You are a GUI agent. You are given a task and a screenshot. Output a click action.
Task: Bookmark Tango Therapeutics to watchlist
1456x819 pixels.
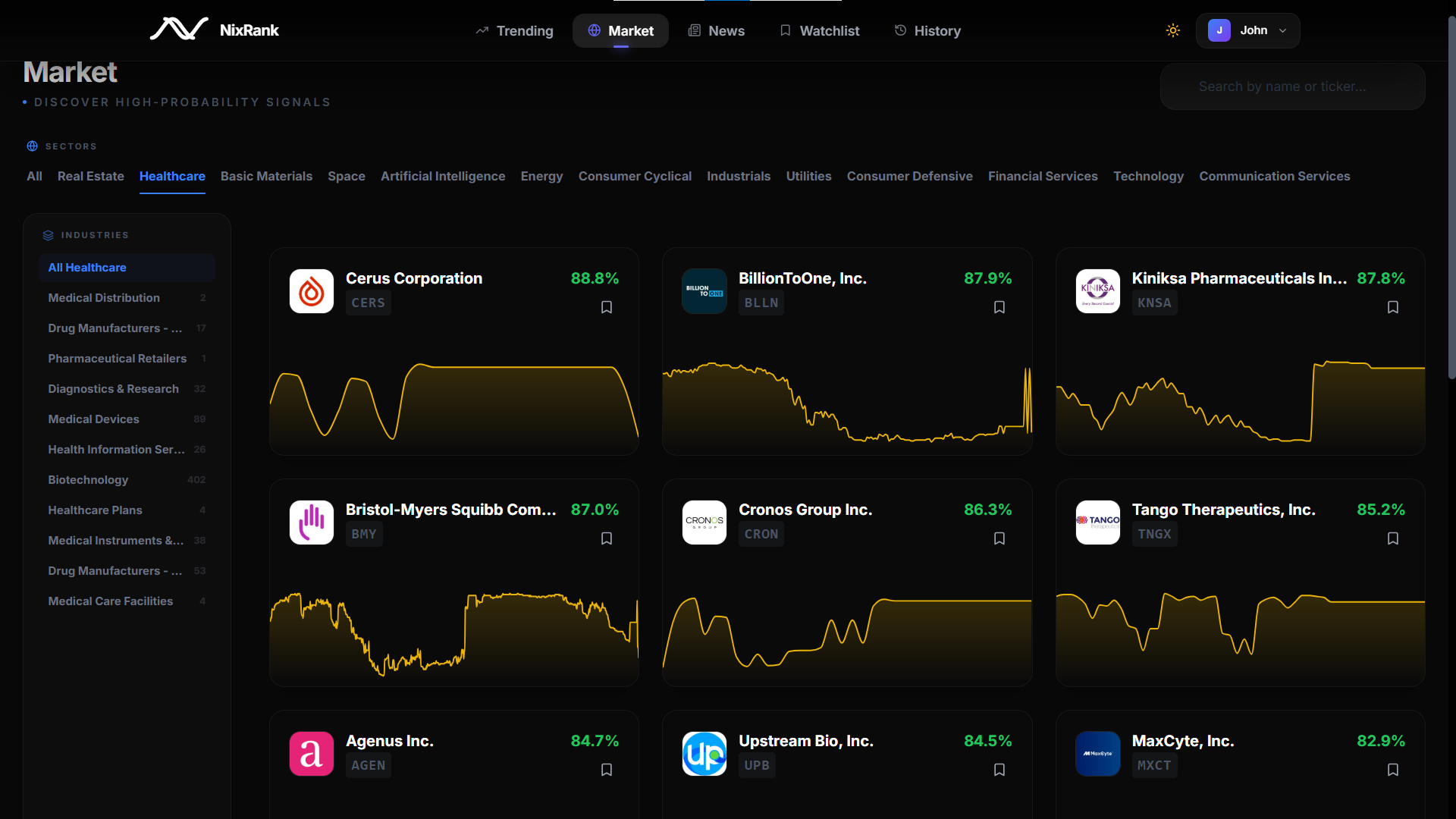click(x=1393, y=538)
